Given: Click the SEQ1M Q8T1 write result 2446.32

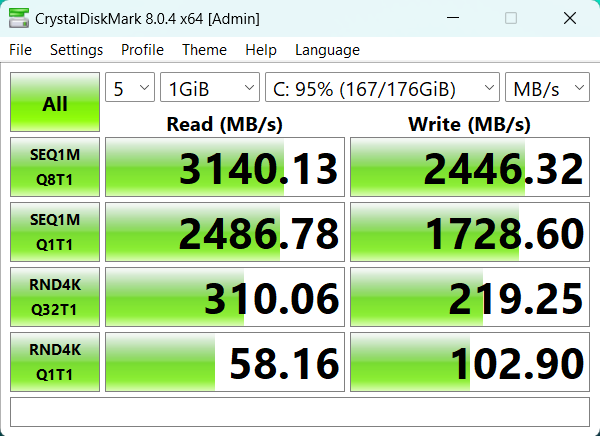Looking at the screenshot, I should pyautogui.click(x=470, y=167).
